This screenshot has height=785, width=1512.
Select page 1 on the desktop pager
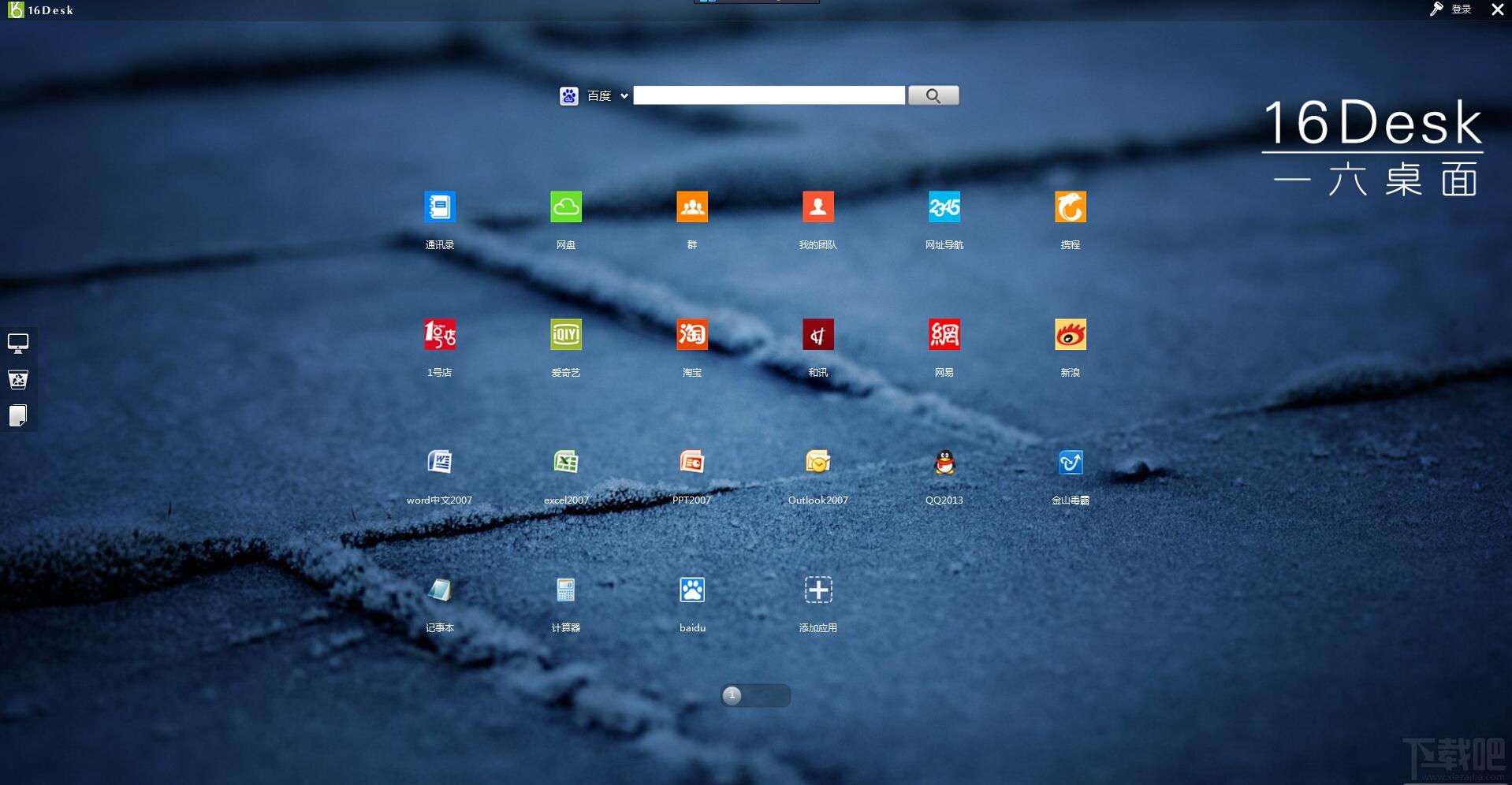(732, 695)
